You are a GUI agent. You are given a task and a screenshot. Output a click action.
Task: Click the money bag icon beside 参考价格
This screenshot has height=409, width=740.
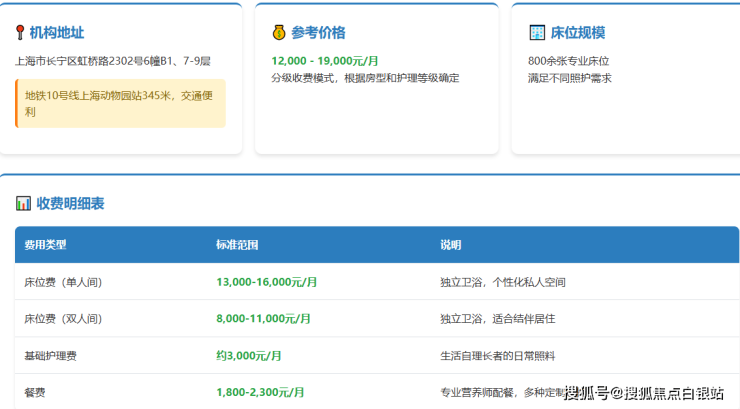[x=279, y=33]
